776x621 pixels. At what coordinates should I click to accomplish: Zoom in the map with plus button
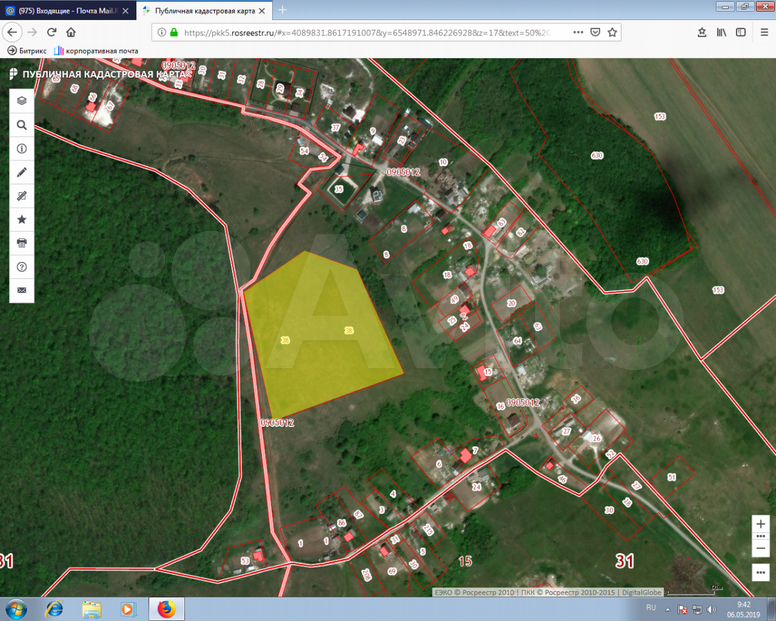click(x=760, y=523)
